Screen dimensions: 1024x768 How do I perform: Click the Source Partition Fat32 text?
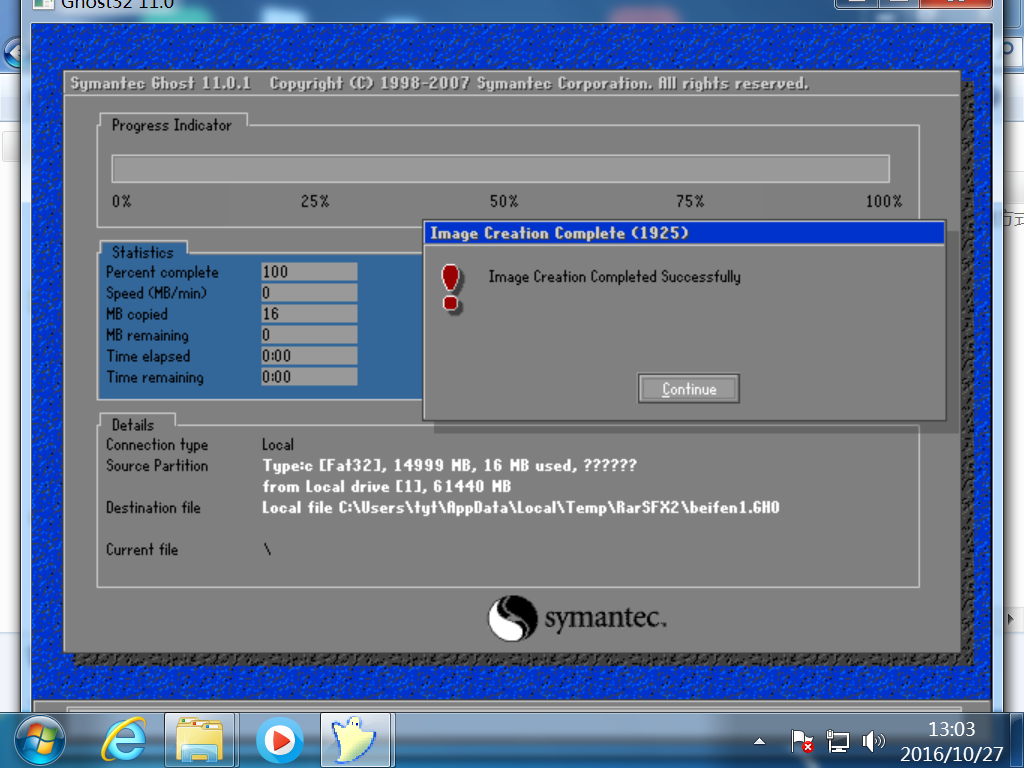point(449,466)
